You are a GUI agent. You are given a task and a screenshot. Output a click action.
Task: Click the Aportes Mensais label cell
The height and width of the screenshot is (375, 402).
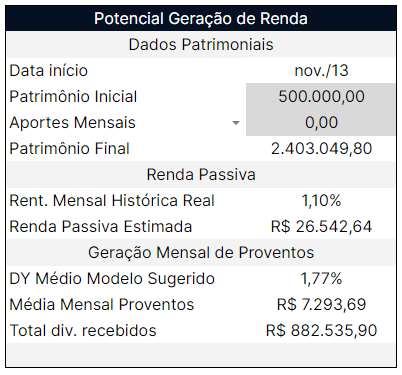(x=126, y=123)
